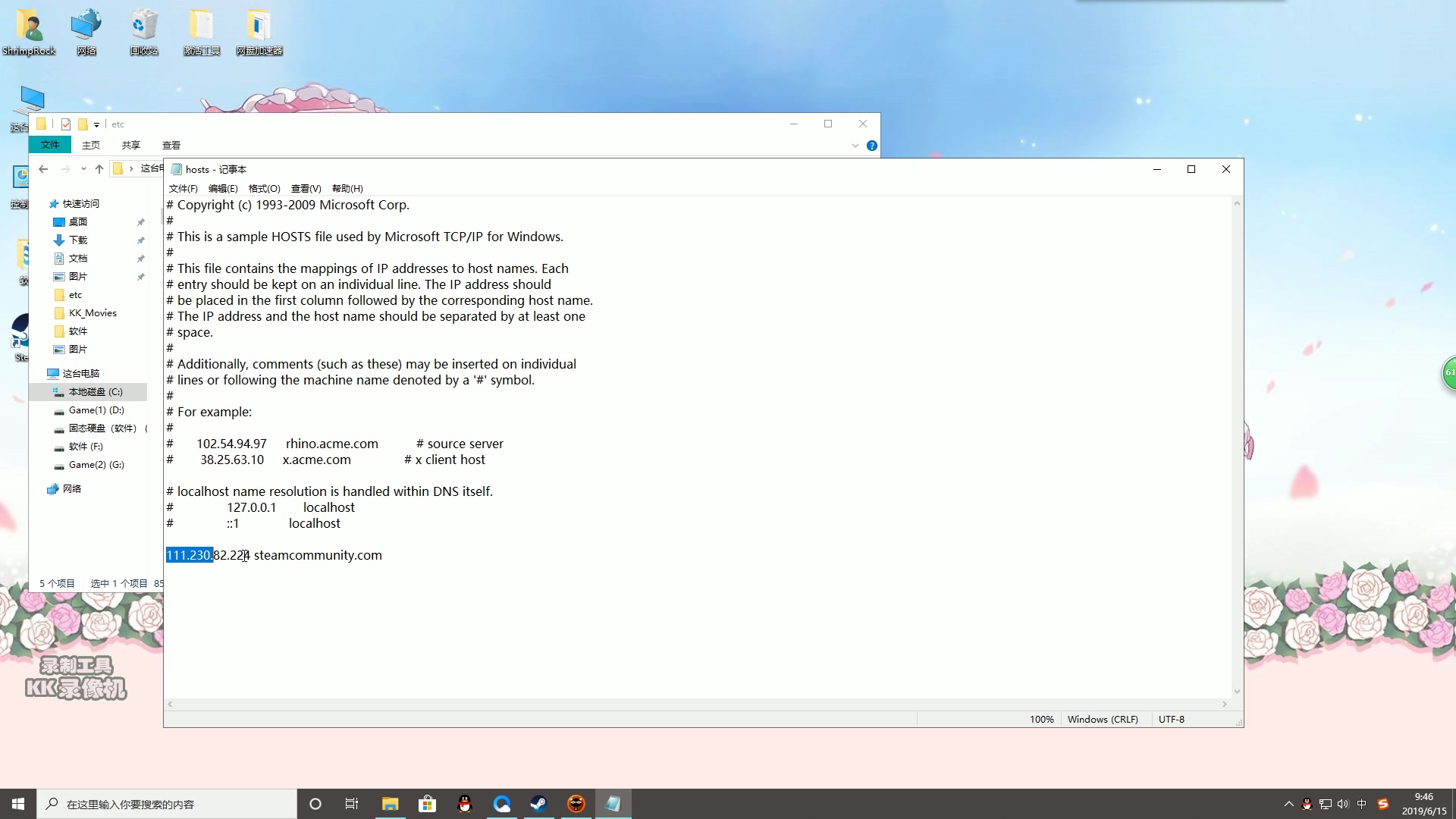Click the Explorer back arrow
The width and height of the screenshot is (1456, 819).
click(x=43, y=169)
